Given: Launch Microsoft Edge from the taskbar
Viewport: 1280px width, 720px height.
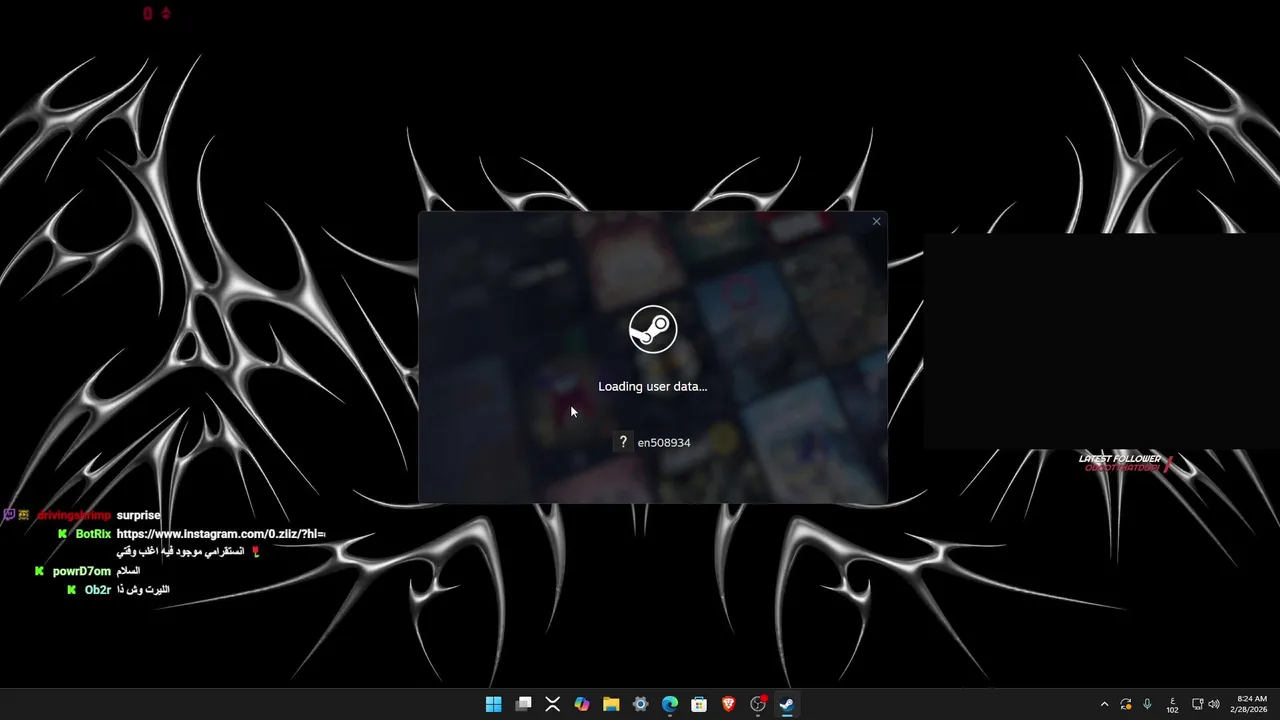Looking at the screenshot, I should pyautogui.click(x=670, y=704).
